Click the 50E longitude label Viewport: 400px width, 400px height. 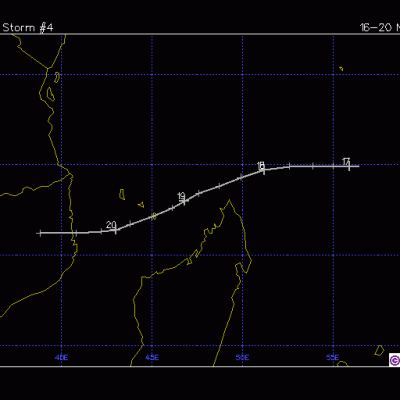[x=242, y=358]
